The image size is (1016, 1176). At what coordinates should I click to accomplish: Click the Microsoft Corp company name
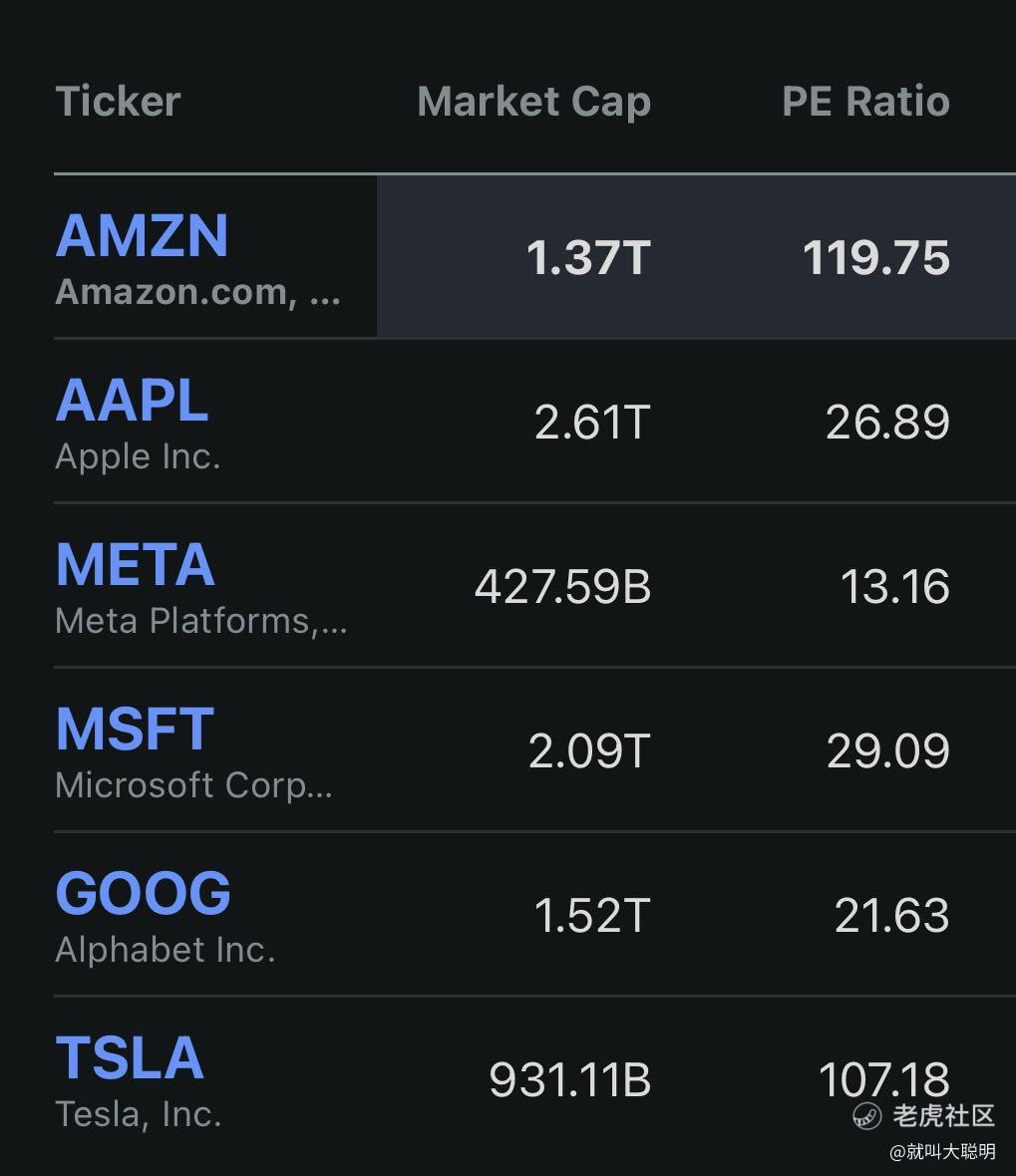tap(193, 785)
